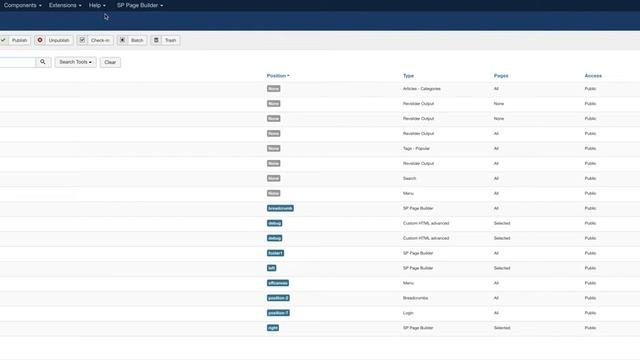Focus the module search input field
Screen dimensions: 640x360
18,62
